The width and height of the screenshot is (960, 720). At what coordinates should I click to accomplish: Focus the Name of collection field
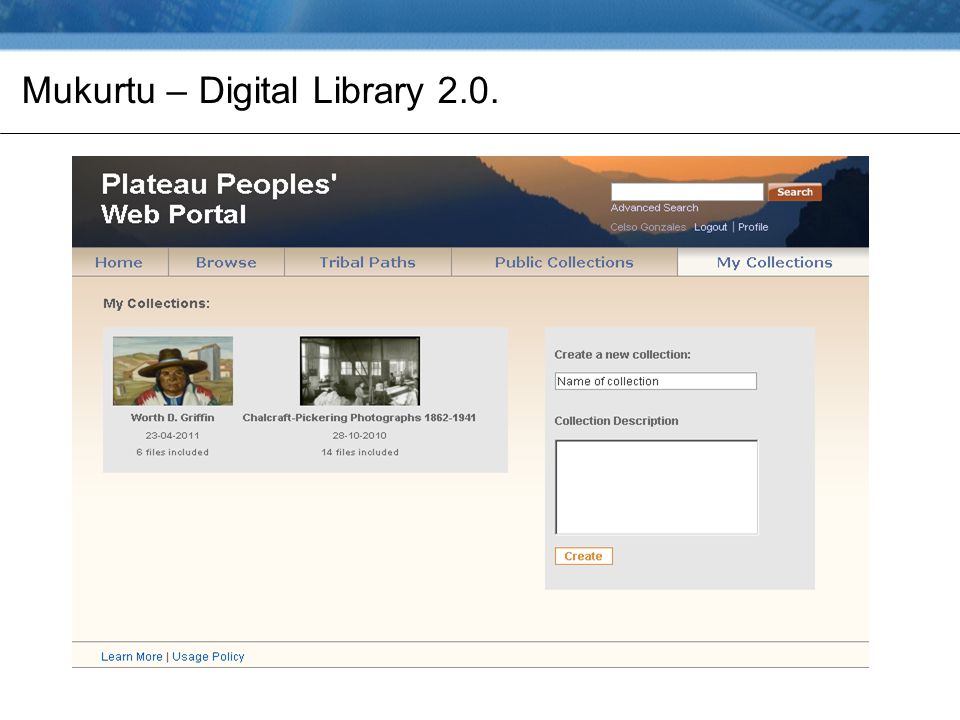[656, 381]
